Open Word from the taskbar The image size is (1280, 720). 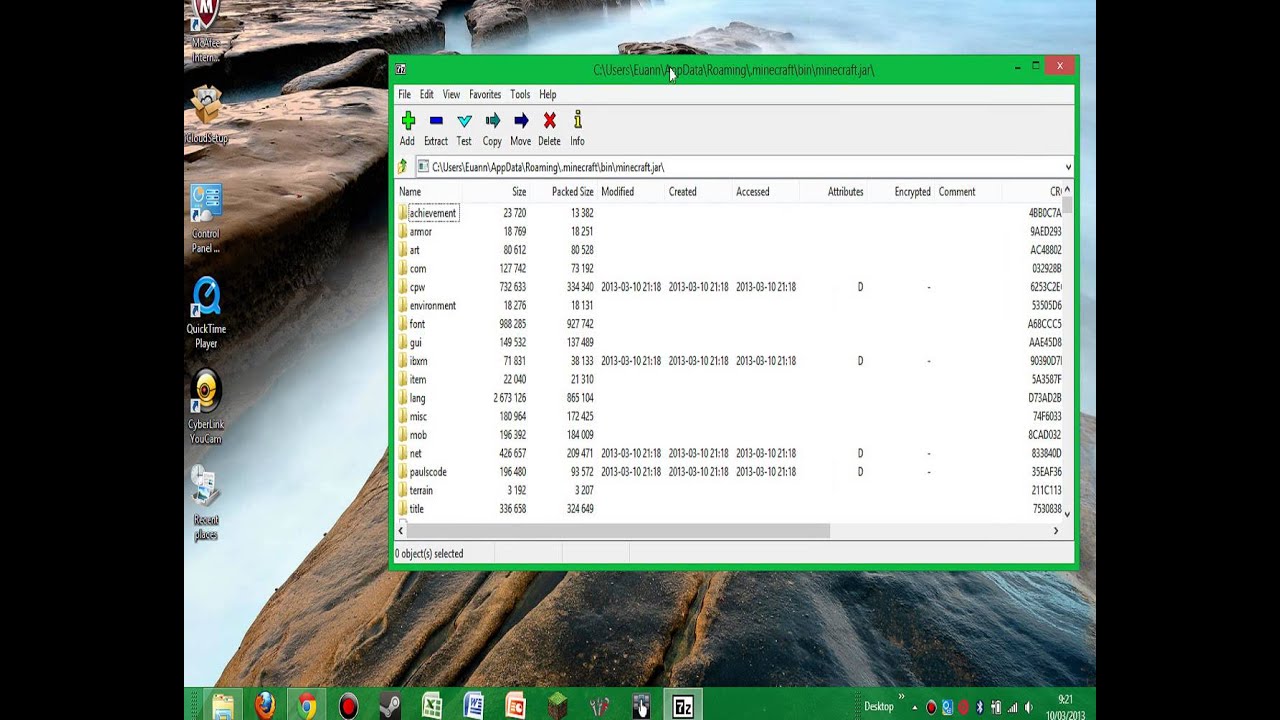[x=474, y=706]
